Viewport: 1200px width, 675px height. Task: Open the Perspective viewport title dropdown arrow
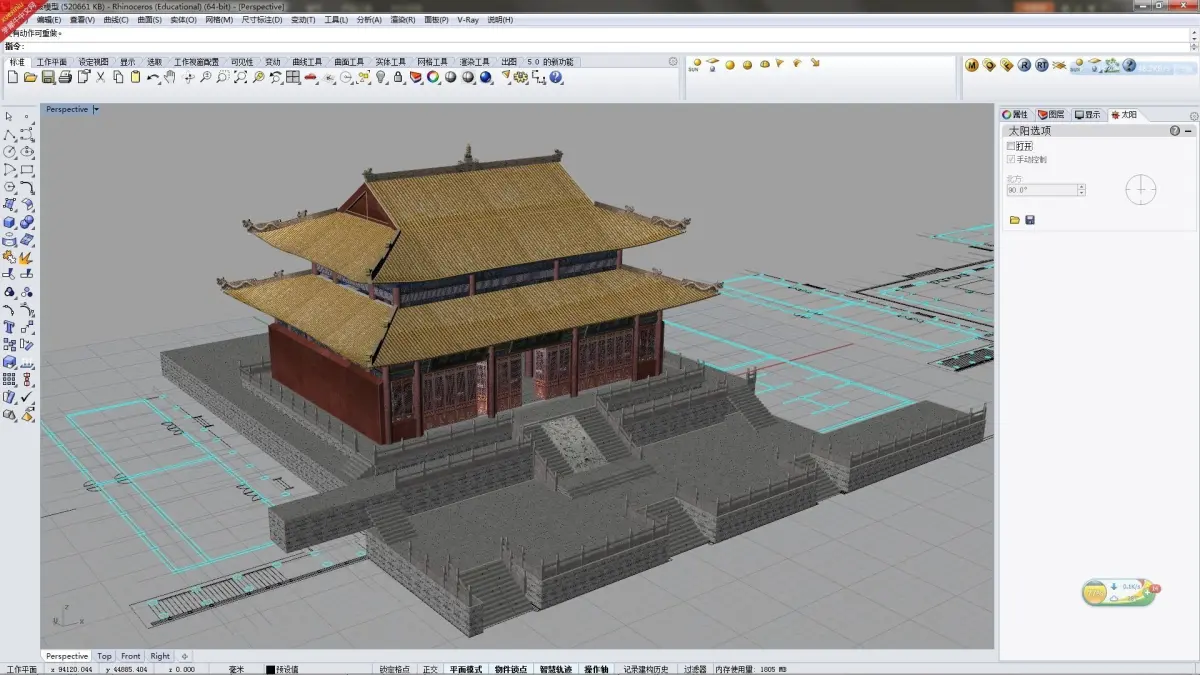(x=96, y=109)
